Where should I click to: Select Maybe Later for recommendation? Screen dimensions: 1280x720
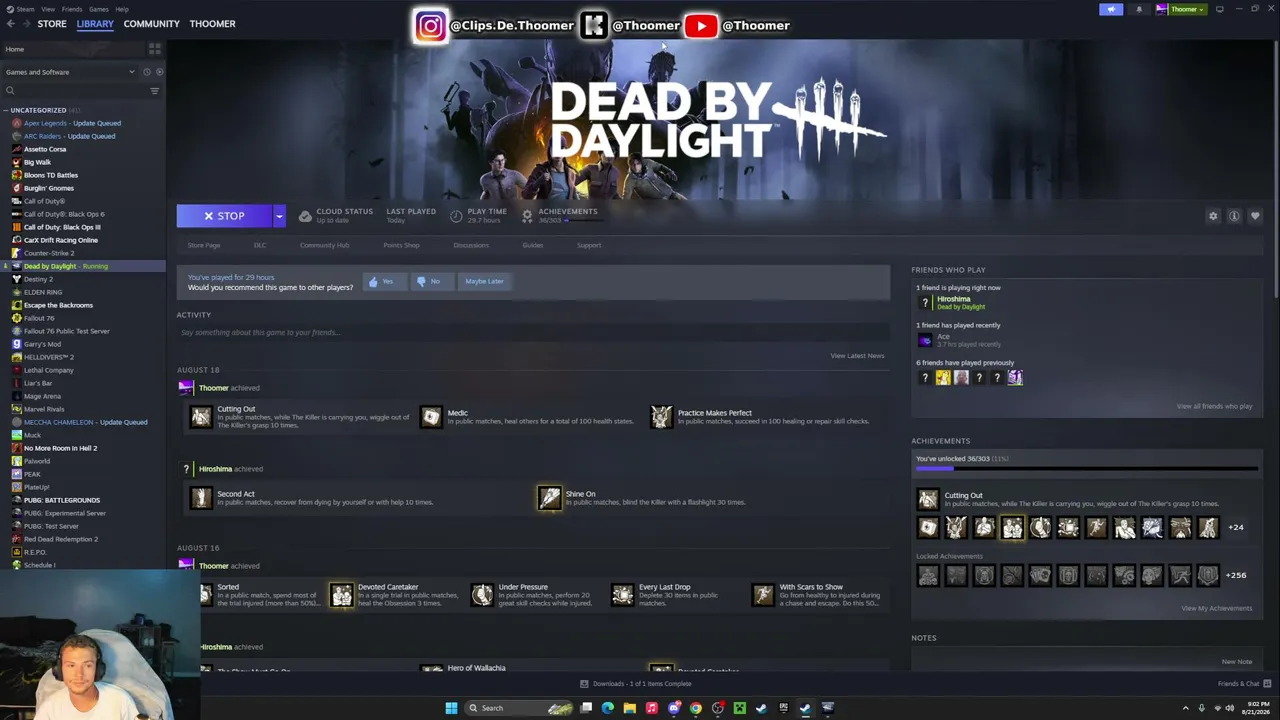(484, 281)
